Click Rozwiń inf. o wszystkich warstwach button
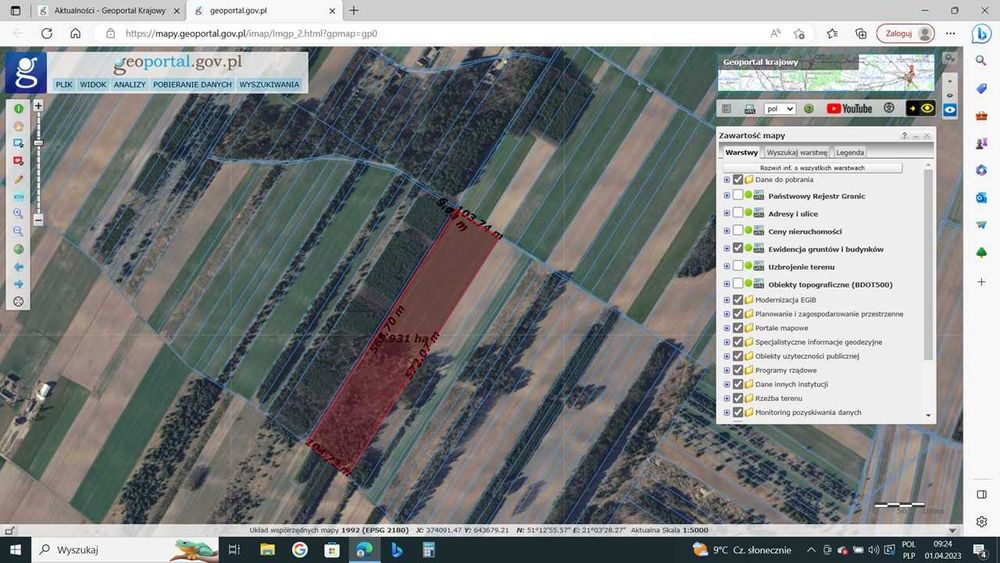The image size is (1000, 563). pyautogui.click(x=812, y=168)
